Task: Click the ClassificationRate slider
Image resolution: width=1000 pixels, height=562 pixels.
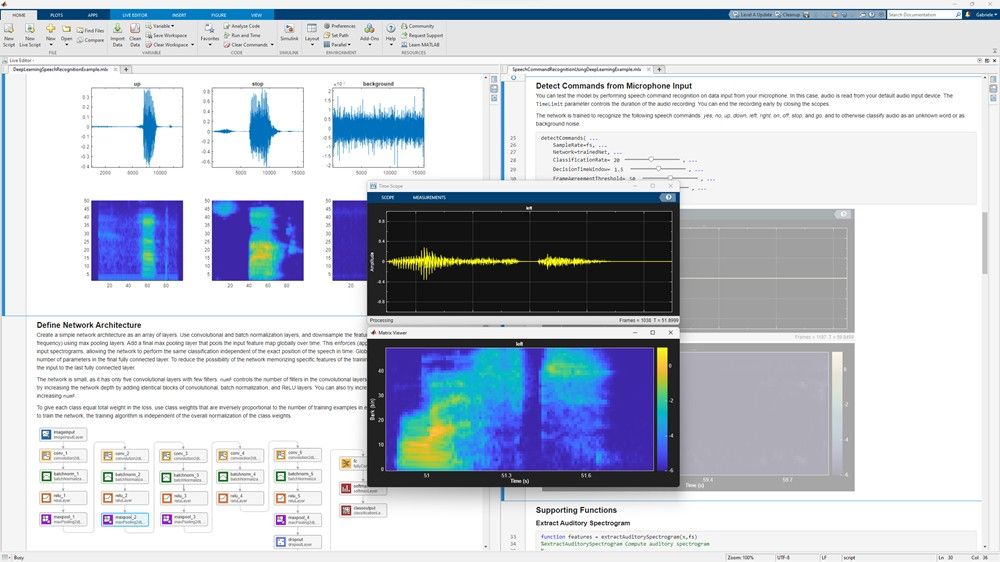Action: [x=652, y=159]
